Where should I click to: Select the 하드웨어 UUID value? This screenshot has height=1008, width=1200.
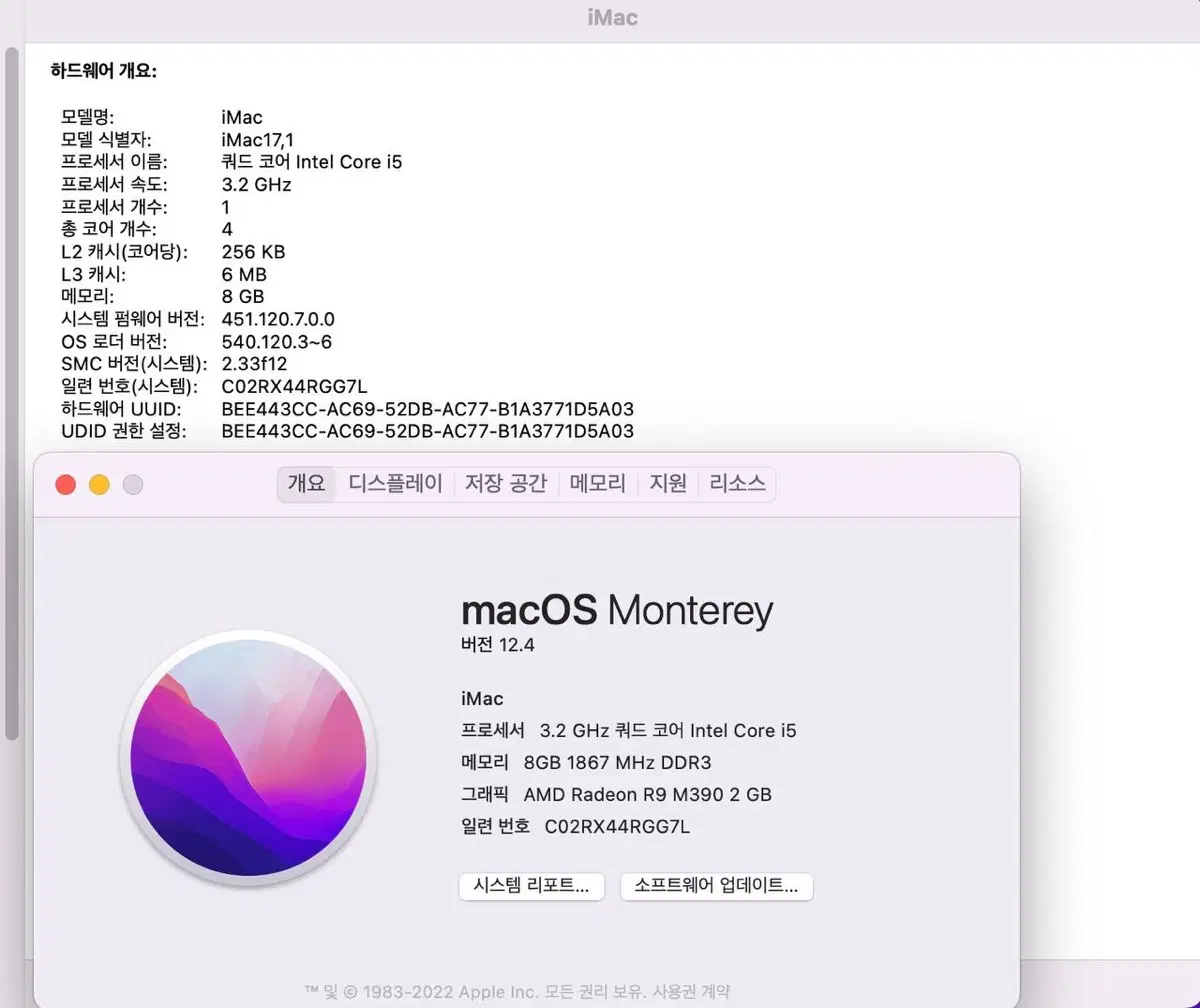427,409
